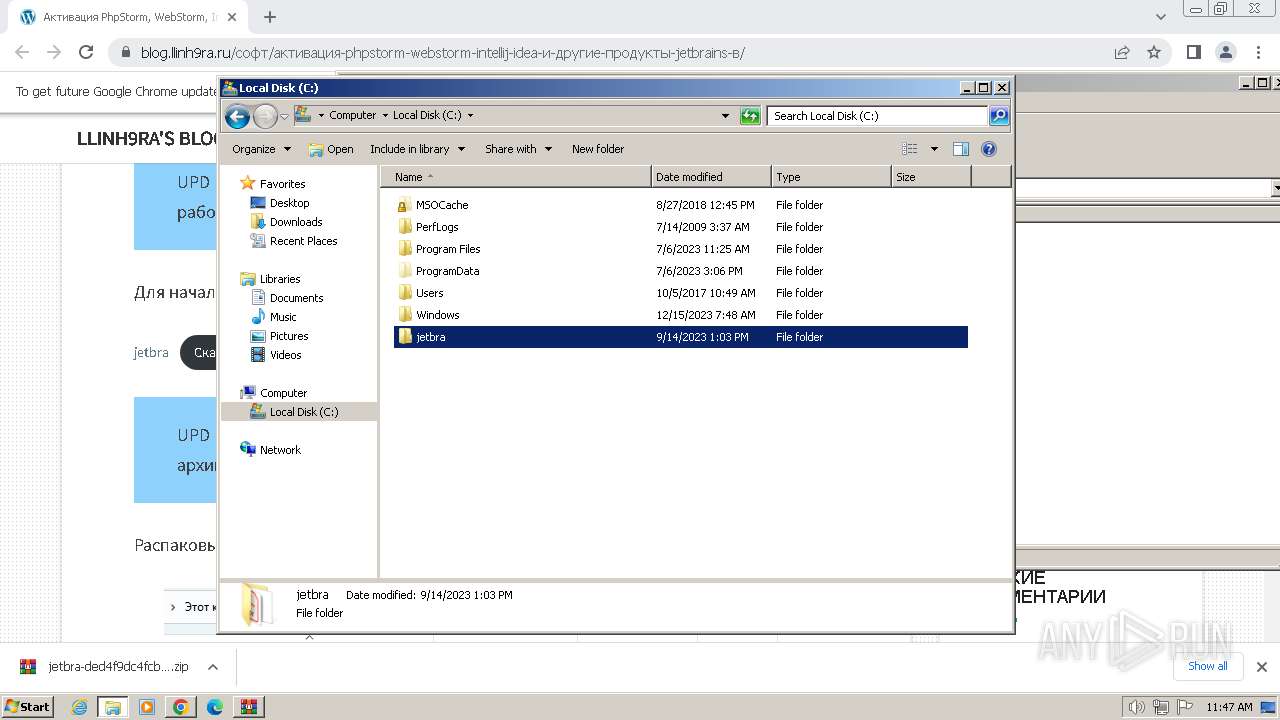
Task: Click the WinRAR taskbar button
Action: point(249,707)
